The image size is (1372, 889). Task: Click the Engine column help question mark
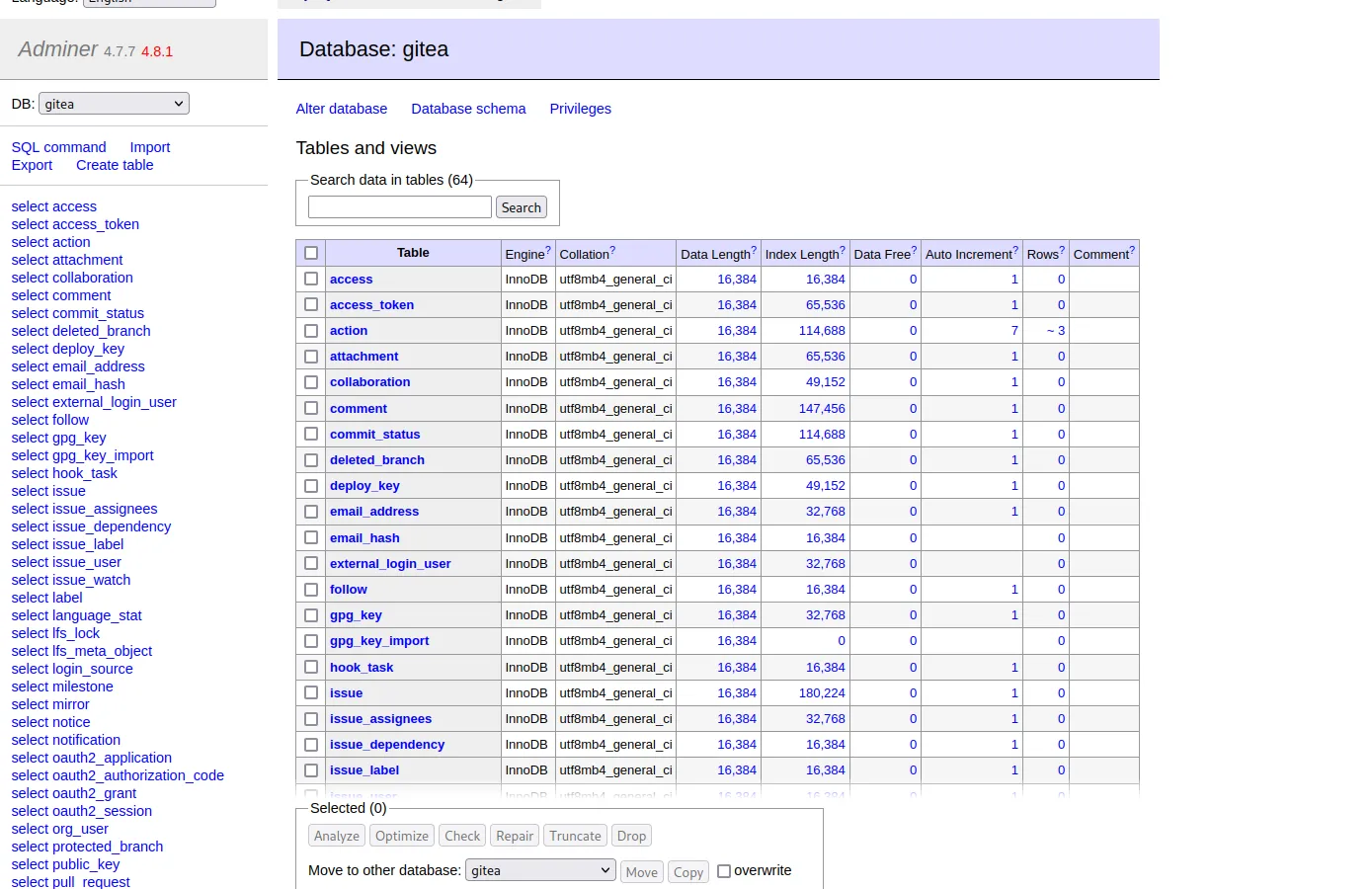[x=548, y=250]
